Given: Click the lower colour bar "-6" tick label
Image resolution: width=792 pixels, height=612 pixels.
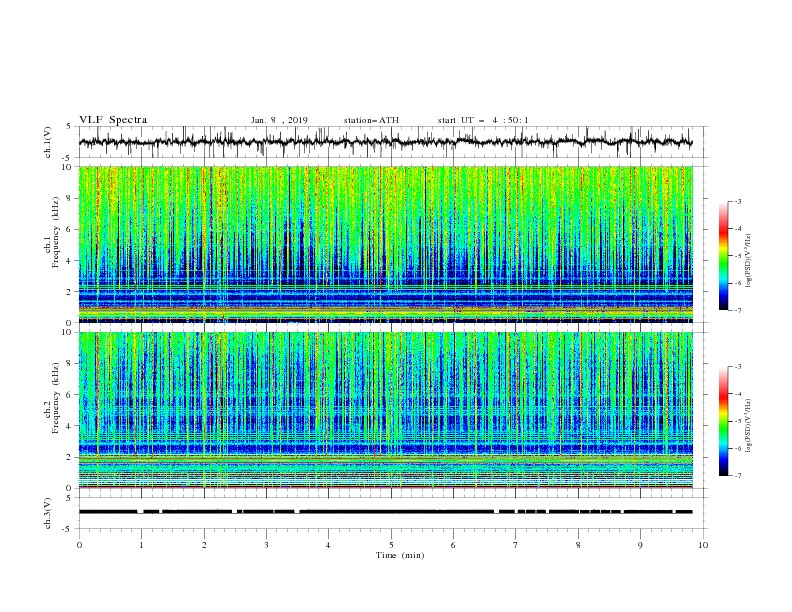Looking at the screenshot, I should [x=737, y=448].
